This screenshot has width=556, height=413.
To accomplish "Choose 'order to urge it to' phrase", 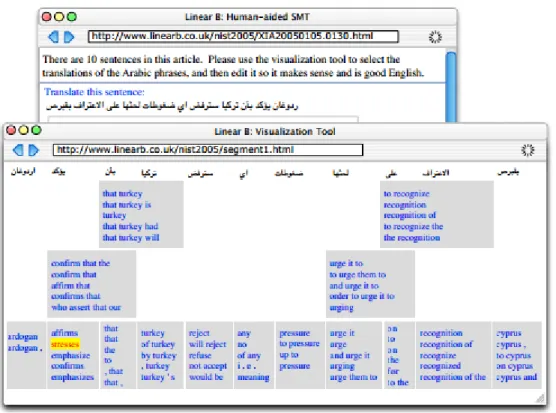I will [x=362, y=296].
